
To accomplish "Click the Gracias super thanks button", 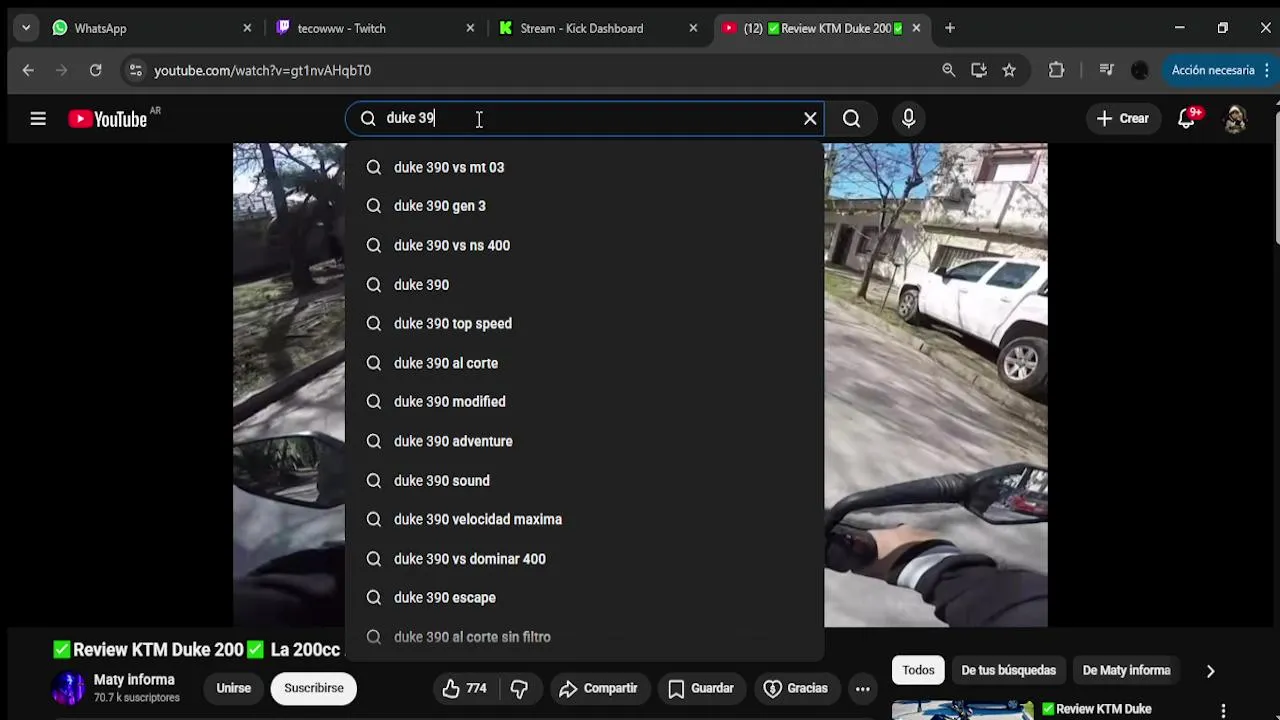I will (796, 688).
